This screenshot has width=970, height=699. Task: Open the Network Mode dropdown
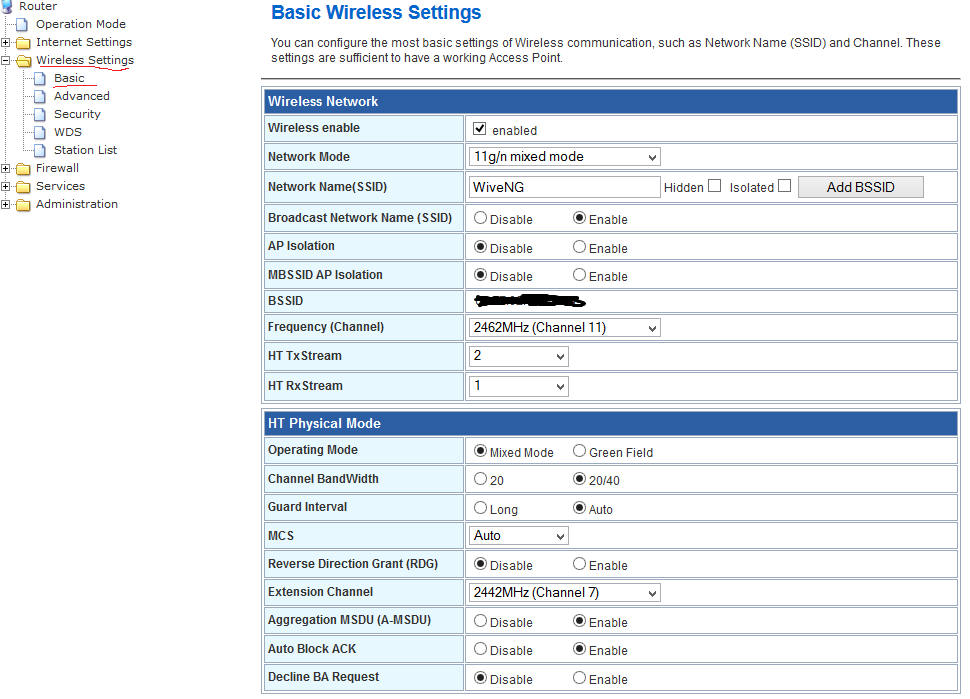[564, 157]
